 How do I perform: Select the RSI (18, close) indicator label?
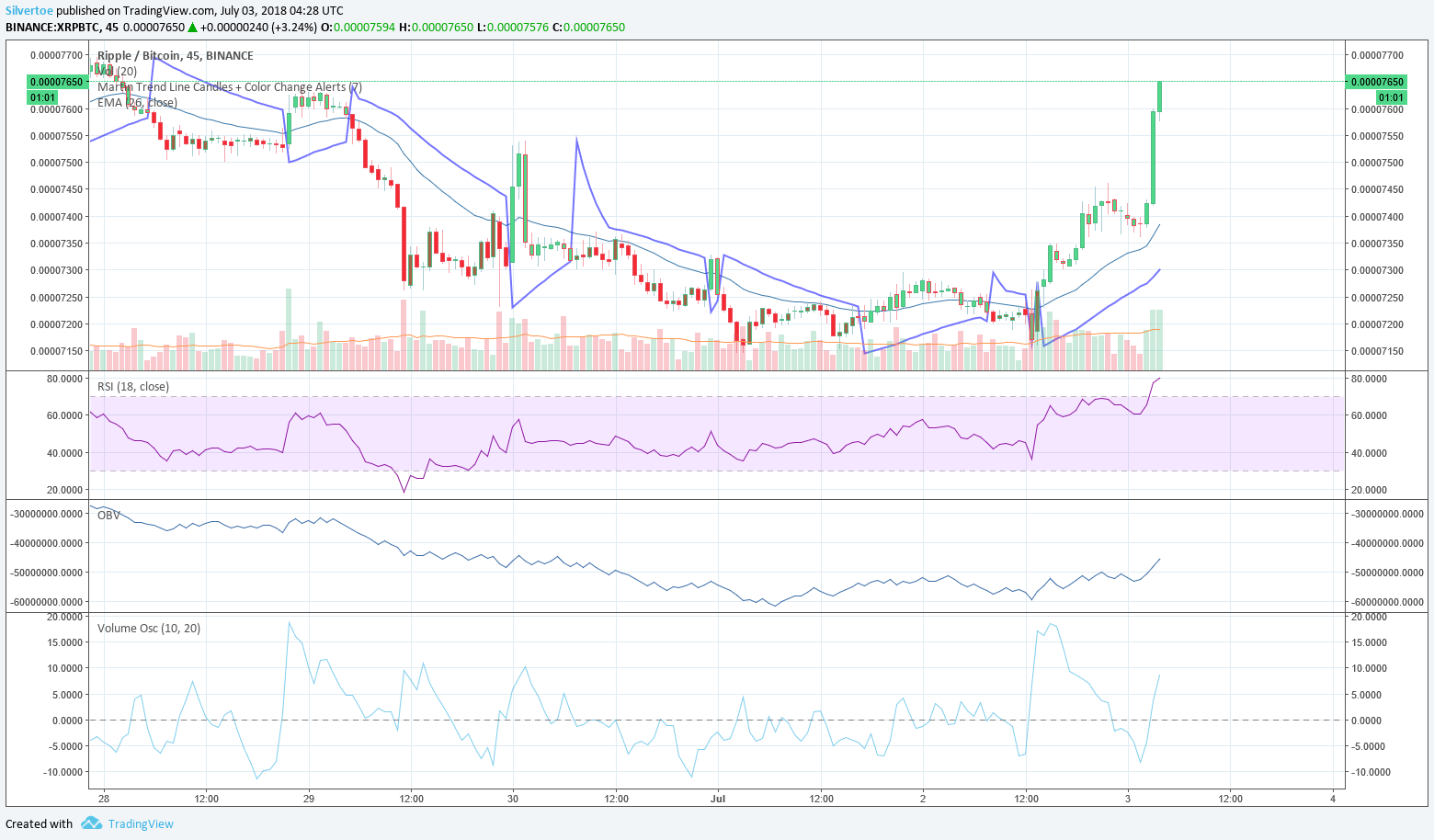(133, 387)
